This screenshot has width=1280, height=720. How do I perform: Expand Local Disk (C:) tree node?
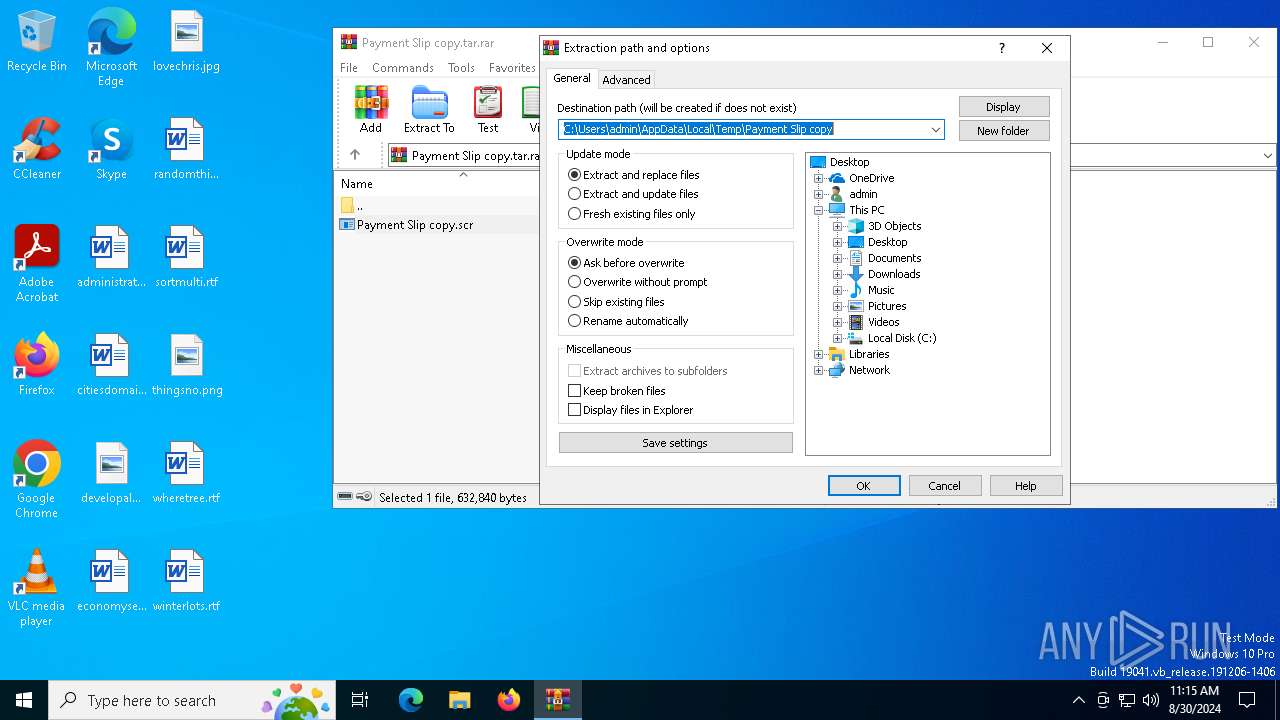(838, 338)
